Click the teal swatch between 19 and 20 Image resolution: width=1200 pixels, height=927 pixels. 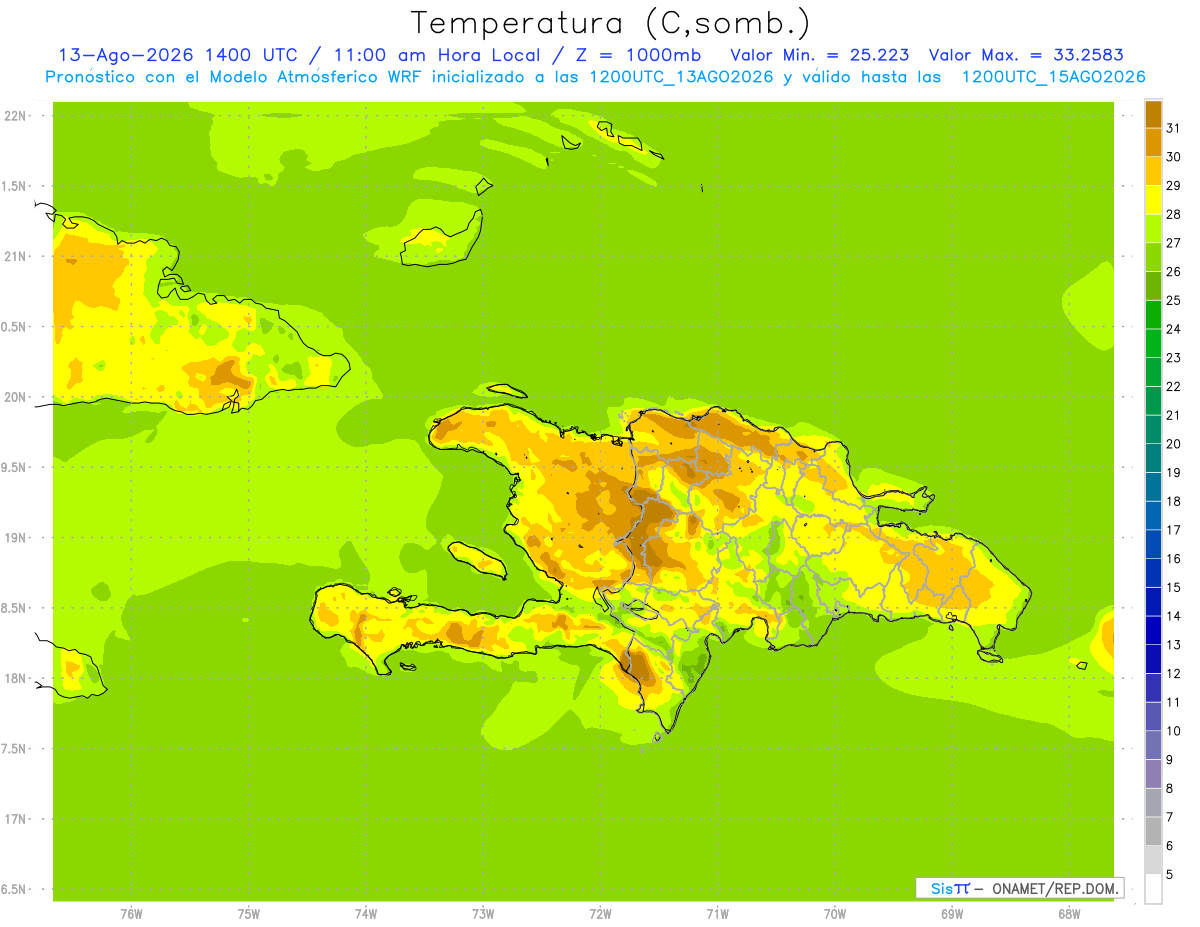click(1153, 458)
